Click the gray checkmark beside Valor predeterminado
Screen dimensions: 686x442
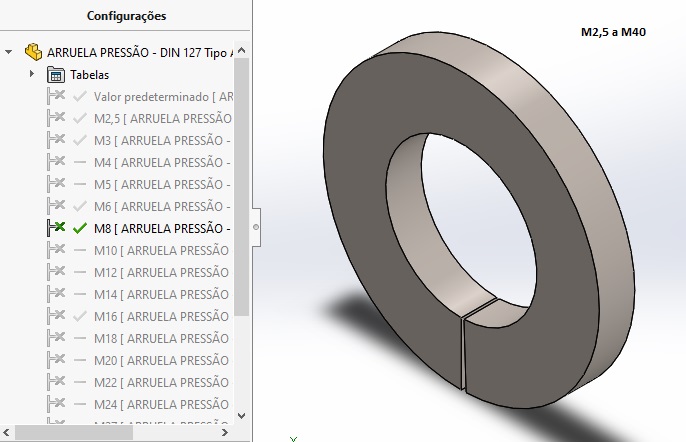tap(80, 96)
